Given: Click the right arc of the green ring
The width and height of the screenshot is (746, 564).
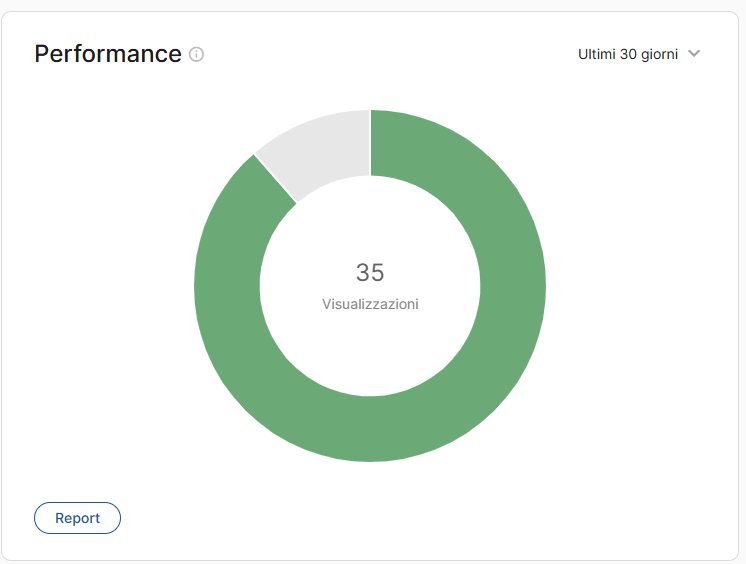Looking at the screenshot, I should click(513, 286).
